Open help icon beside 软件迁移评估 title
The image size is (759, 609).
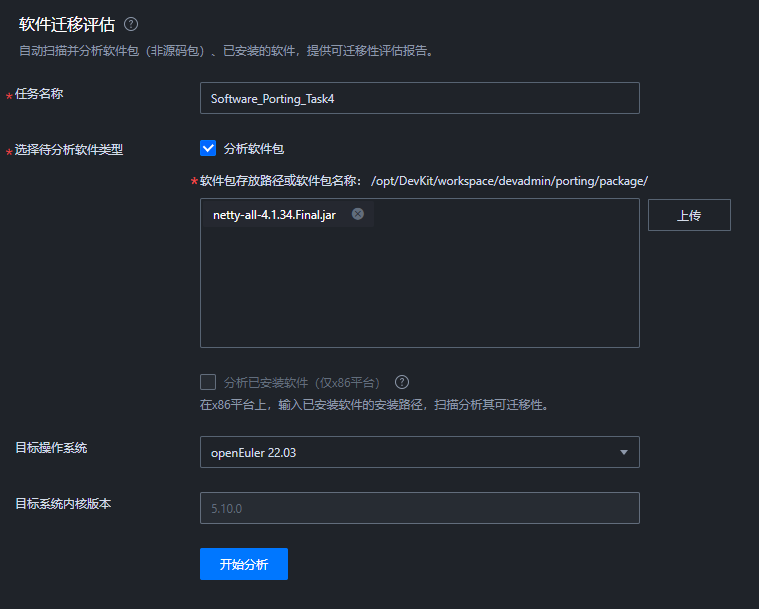coord(131,24)
